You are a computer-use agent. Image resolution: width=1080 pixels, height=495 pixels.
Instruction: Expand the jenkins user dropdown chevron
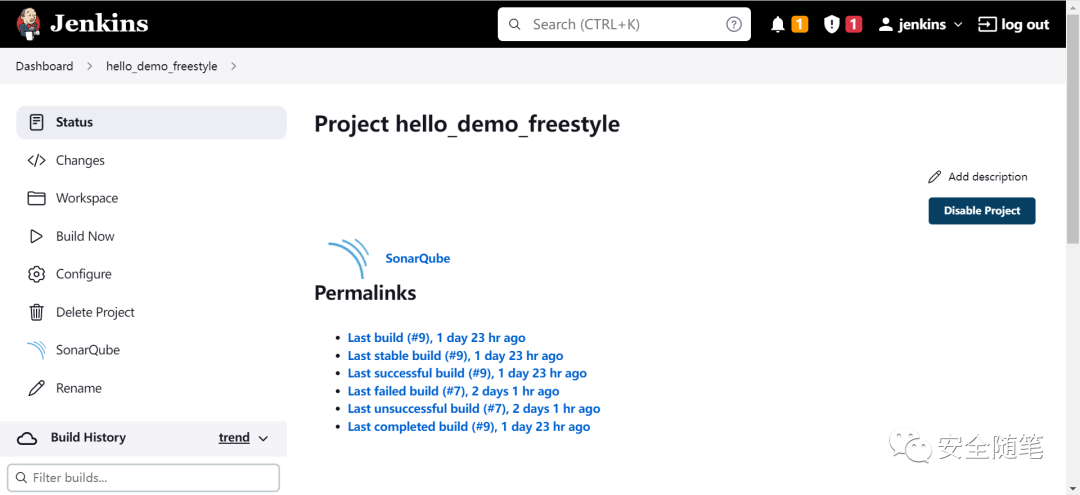coord(958,25)
